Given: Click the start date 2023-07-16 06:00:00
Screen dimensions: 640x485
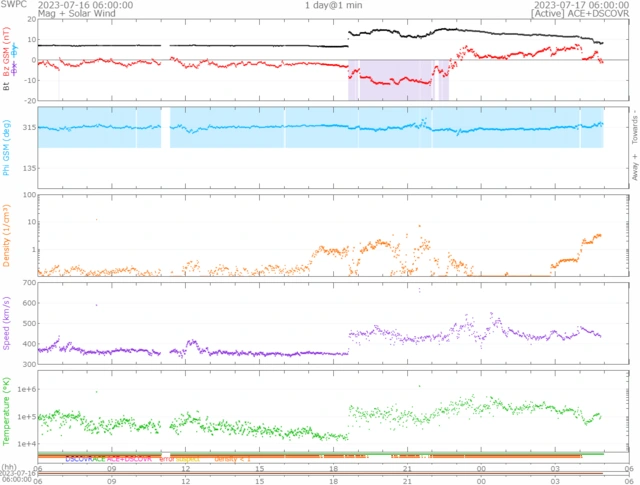Looking at the screenshot, I should pyautogui.click(x=83, y=5).
